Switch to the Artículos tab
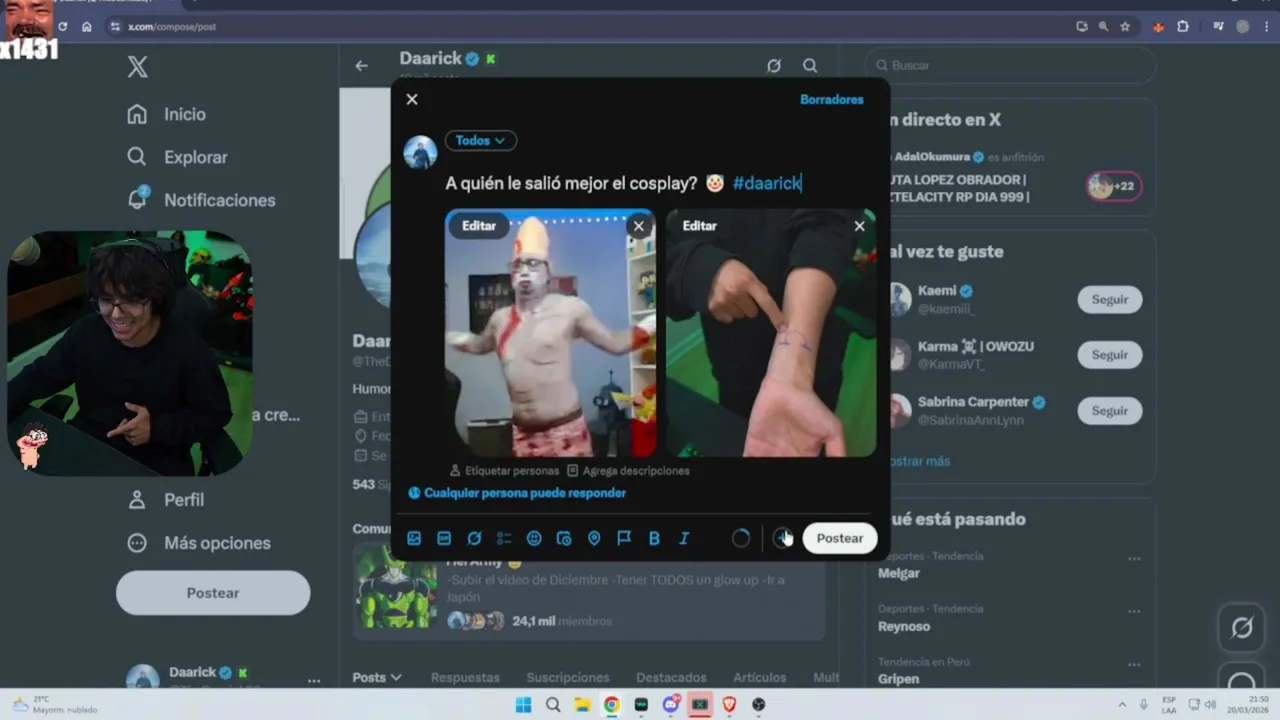 click(759, 677)
